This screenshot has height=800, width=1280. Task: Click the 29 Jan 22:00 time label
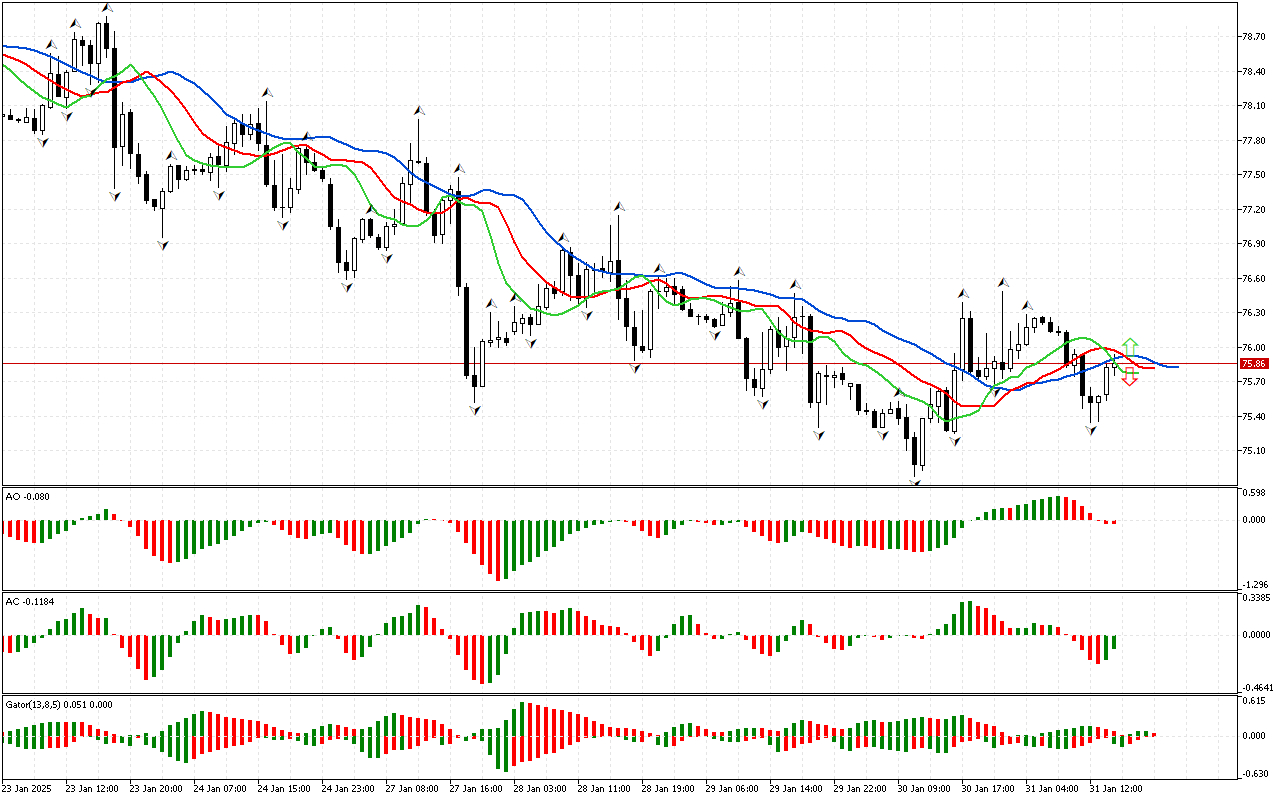click(x=861, y=789)
